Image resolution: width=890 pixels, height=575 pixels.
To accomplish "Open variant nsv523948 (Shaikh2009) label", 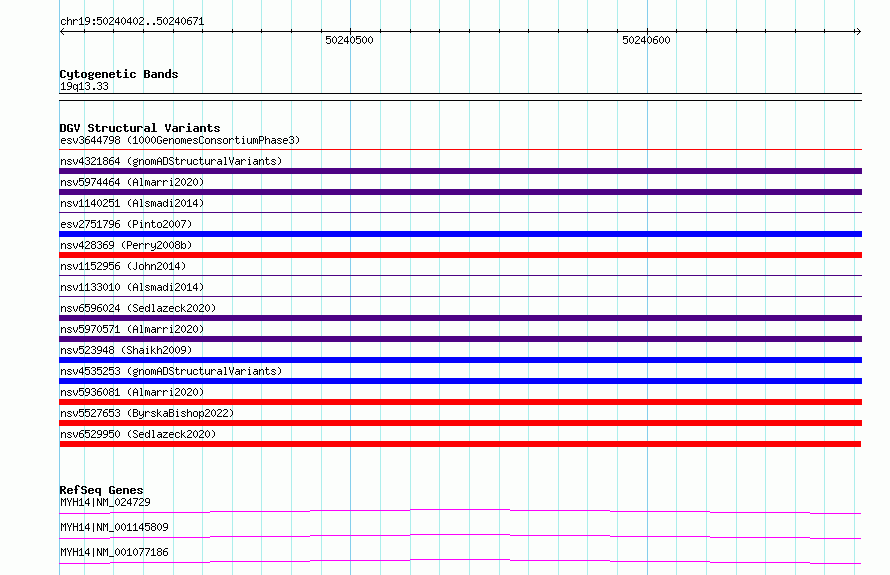I will click(x=126, y=350).
